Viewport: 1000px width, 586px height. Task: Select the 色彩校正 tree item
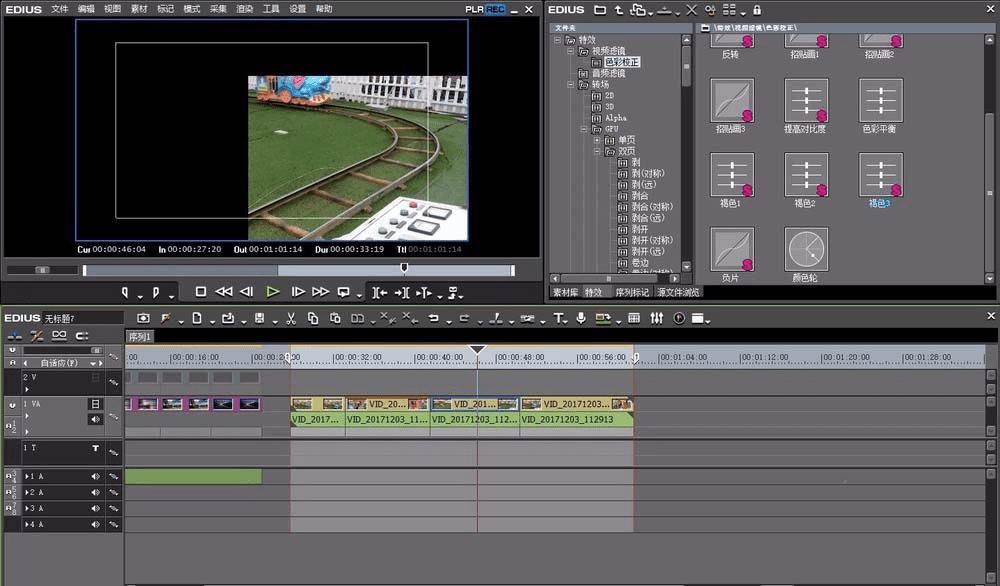point(621,62)
